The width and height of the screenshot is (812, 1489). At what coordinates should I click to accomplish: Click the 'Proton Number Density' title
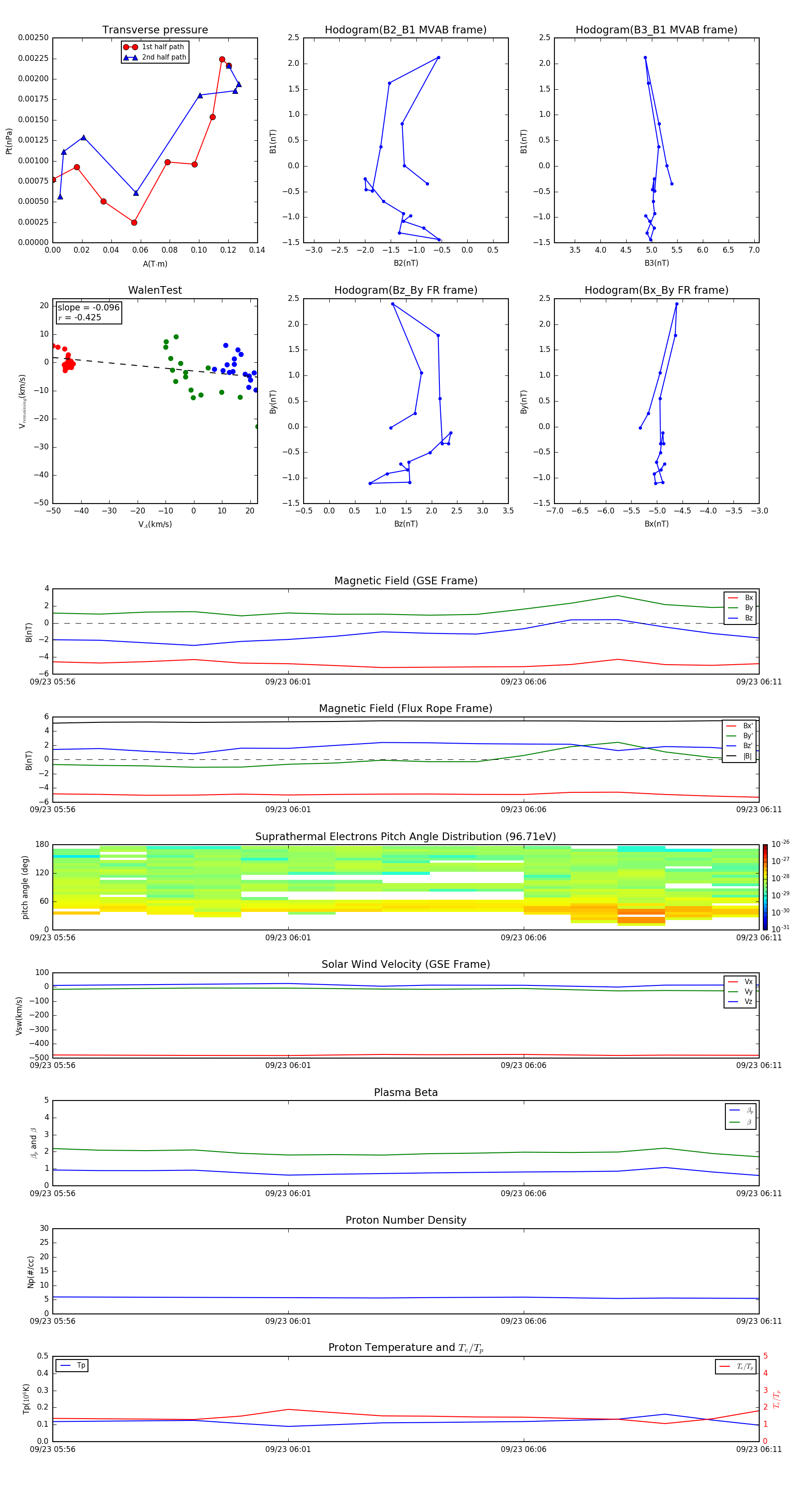point(406,1220)
